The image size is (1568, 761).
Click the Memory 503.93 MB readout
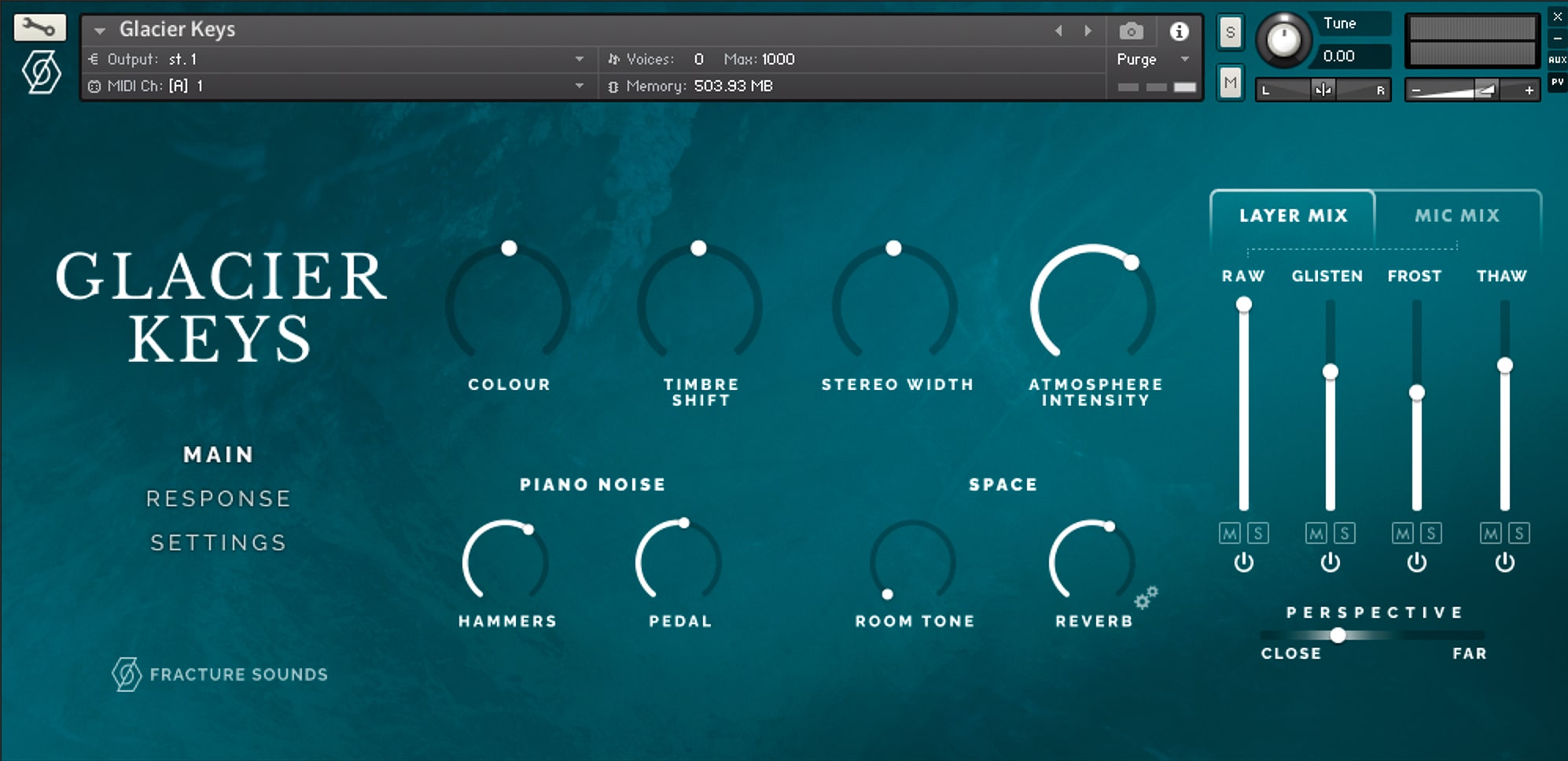pos(733,86)
